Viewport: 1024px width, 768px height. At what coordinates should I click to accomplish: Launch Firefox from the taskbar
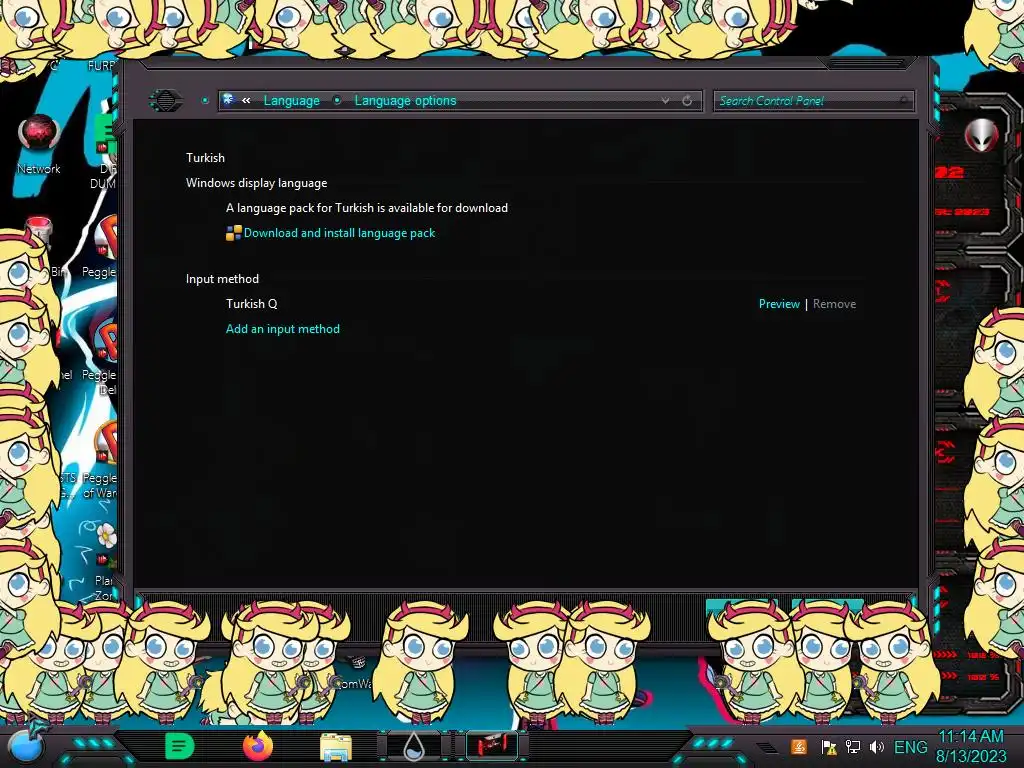click(257, 746)
